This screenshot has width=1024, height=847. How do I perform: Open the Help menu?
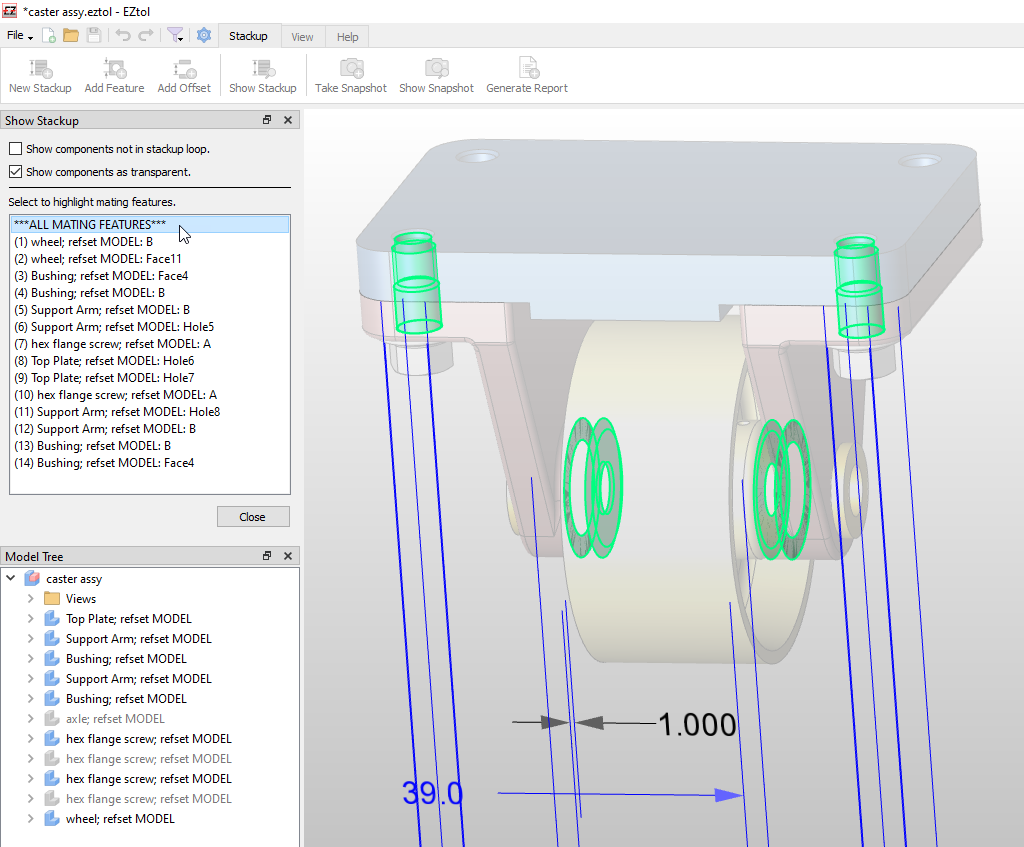[x=347, y=36]
